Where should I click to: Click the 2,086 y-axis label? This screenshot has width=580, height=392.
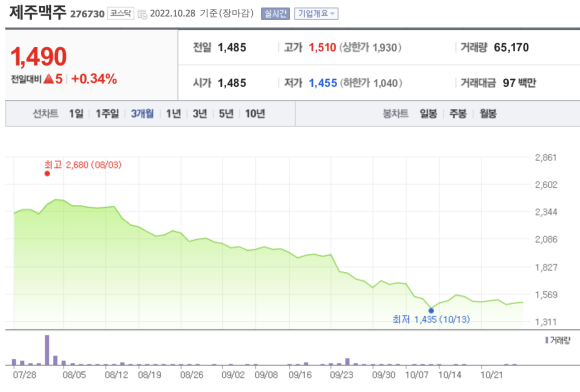(546, 240)
